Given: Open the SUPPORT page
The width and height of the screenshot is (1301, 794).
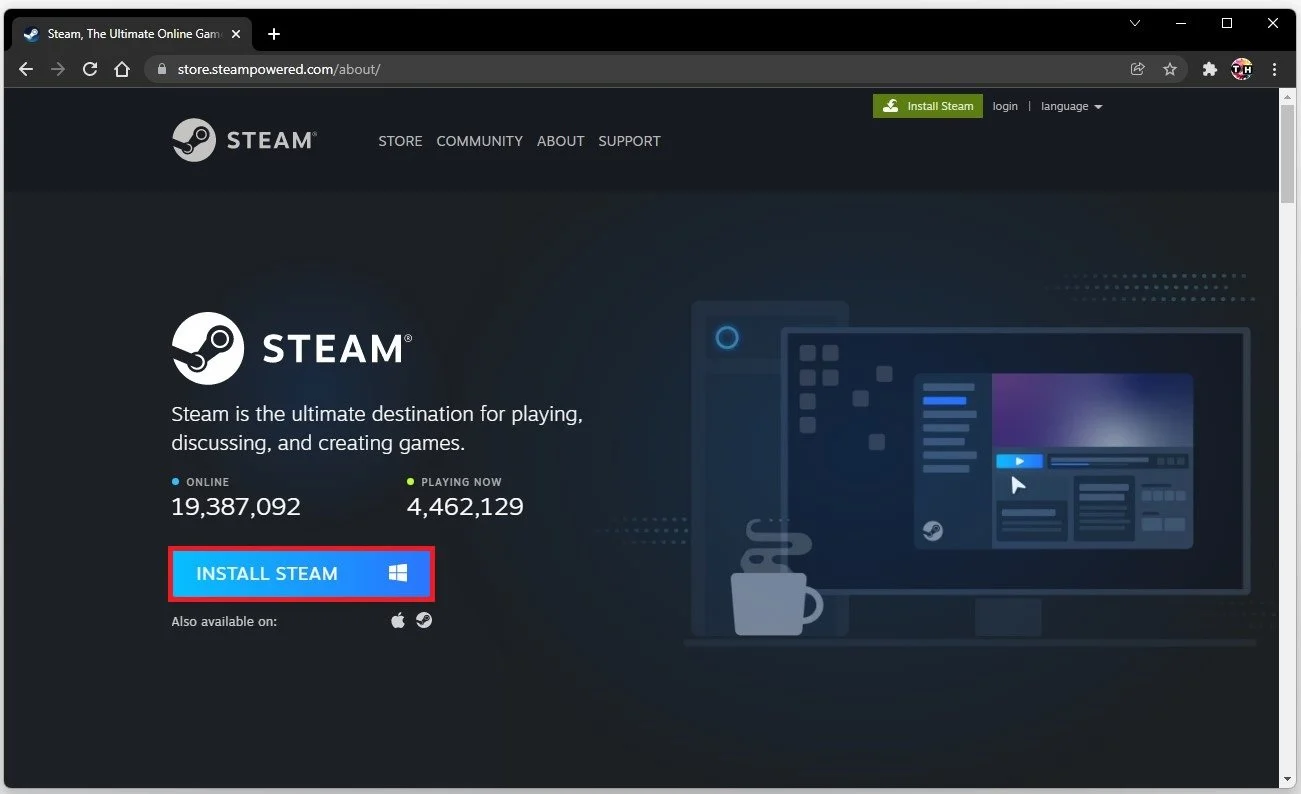Looking at the screenshot, I should click(629, 141).
